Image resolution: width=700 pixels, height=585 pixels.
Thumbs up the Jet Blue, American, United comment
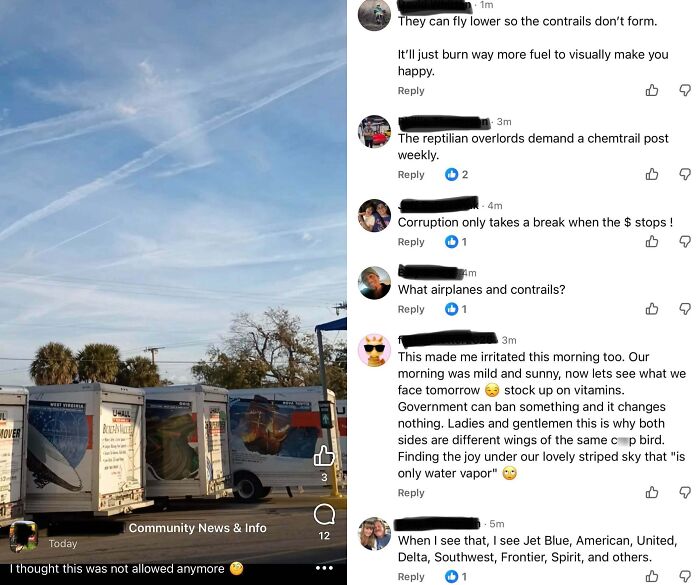pos(652,577)
